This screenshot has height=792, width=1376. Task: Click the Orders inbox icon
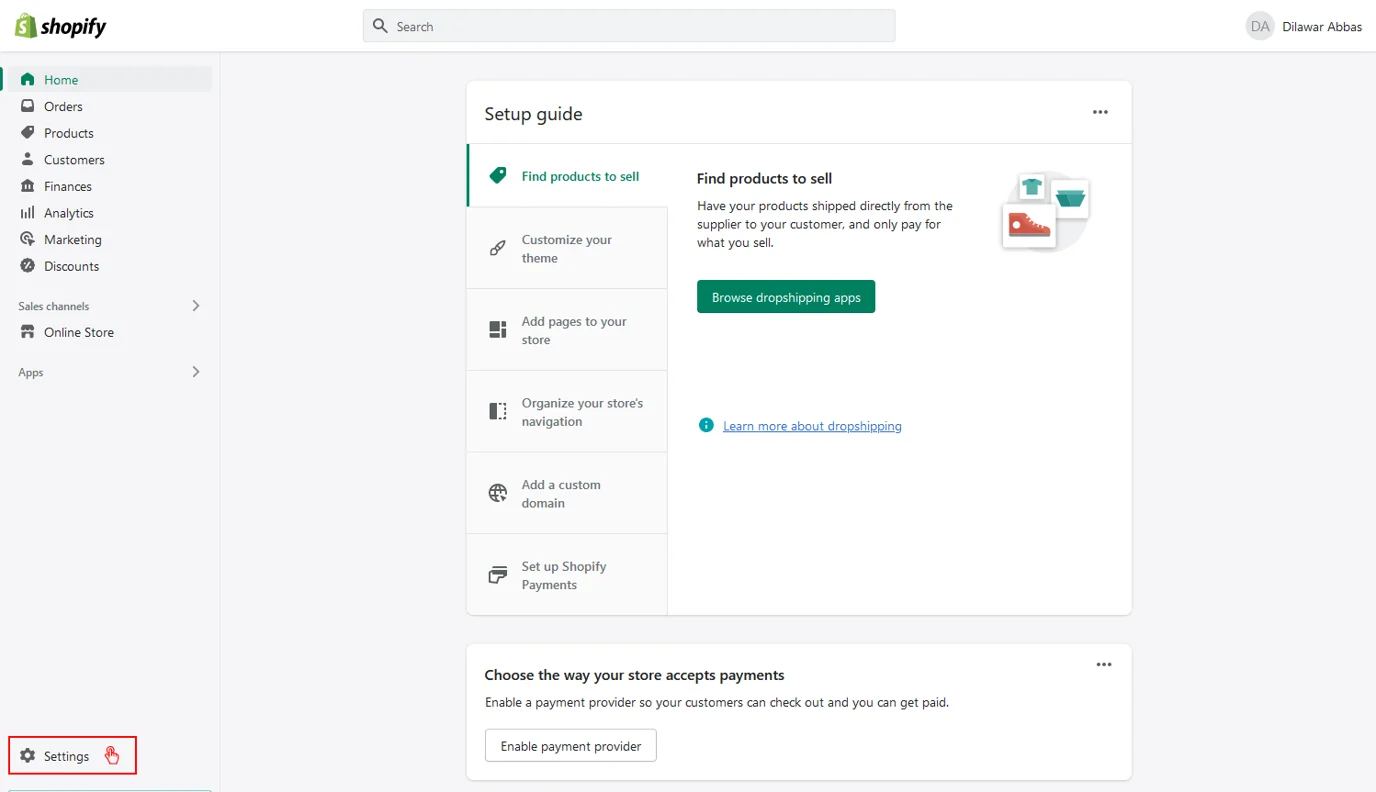[28, 106]
